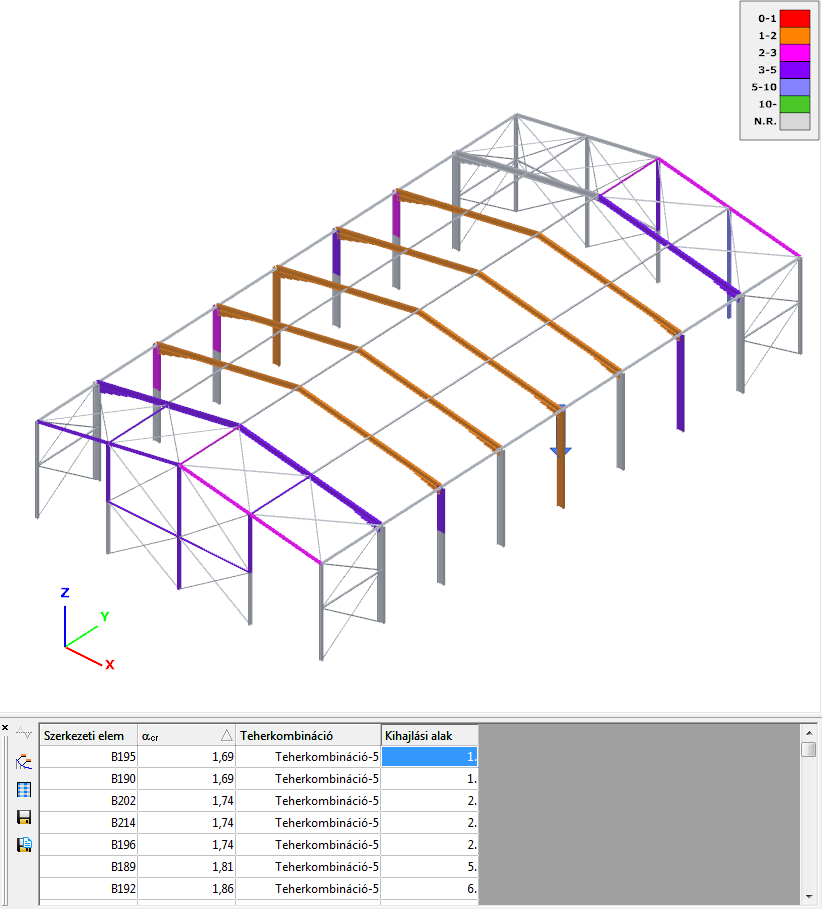Click the Teherkombináció column header
Viewport: 822px width, 909px height.
(x=308, y=736)
